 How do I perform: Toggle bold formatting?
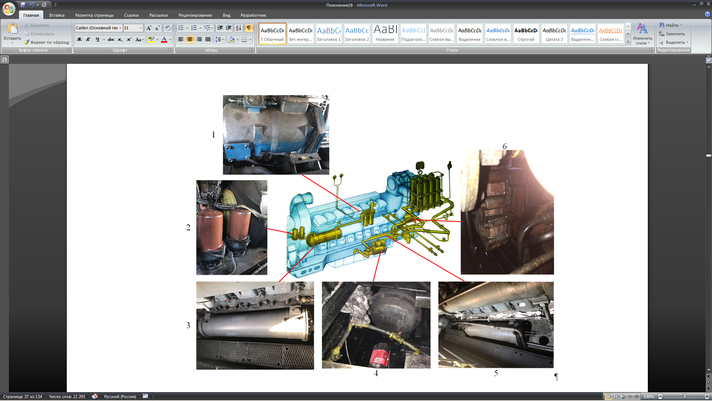click(x=79, y=40)
